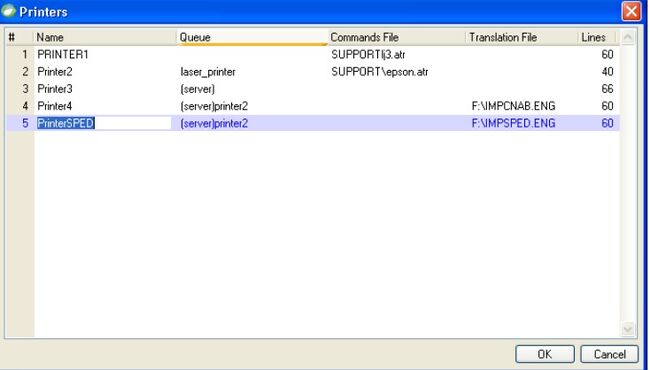The width and height of the screenshot is (650, 370).
Task: Click PrinterSPED's (server)printer2 queue cell
Action: coord(214,123)
